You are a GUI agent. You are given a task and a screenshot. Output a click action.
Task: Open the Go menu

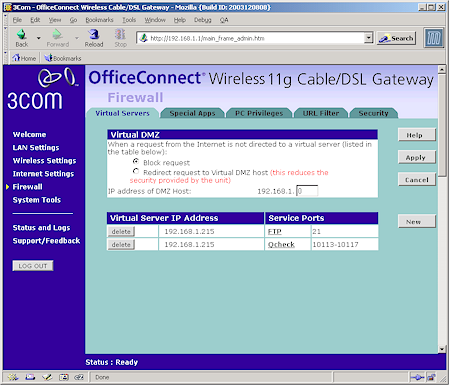click(73, 20)
